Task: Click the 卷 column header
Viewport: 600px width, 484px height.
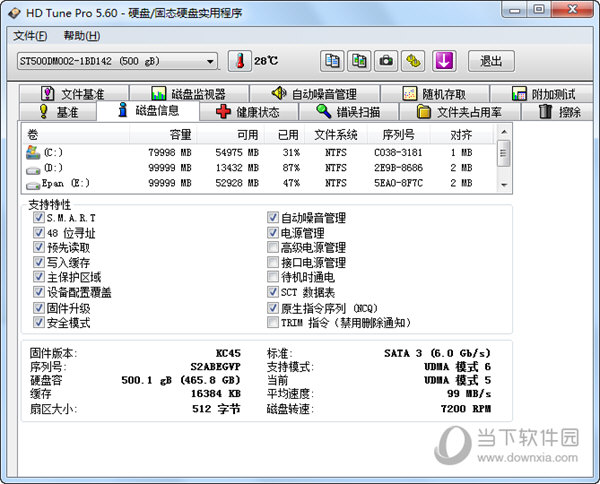Action: [76, 135]
